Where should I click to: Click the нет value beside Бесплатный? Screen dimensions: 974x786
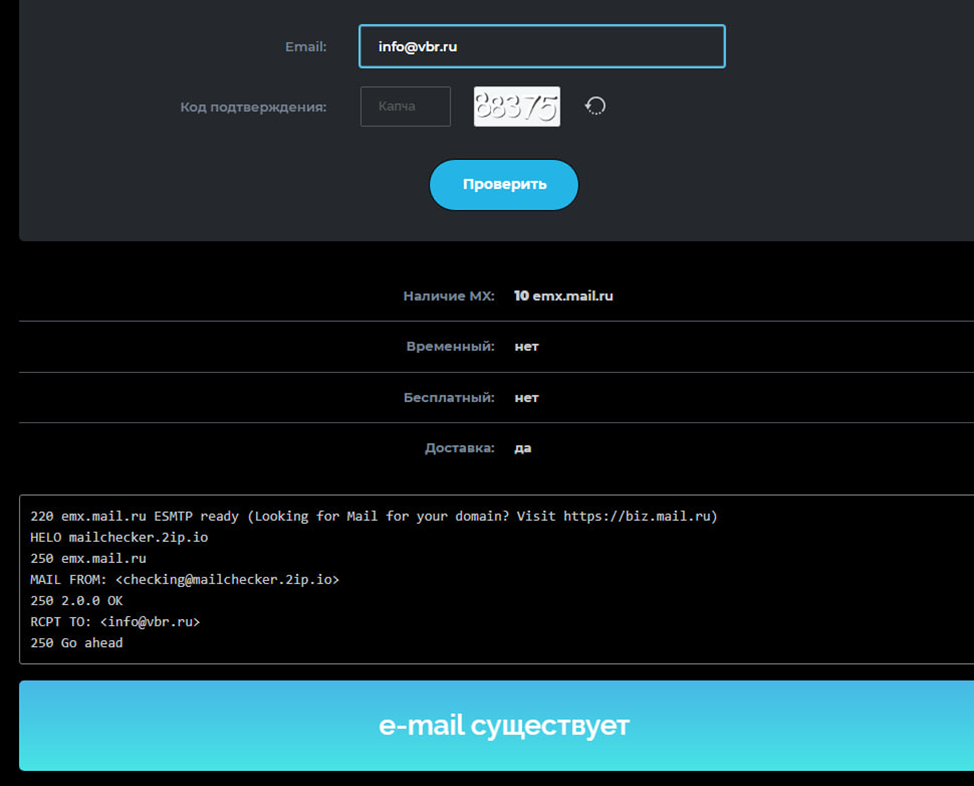tap(526, 397)
